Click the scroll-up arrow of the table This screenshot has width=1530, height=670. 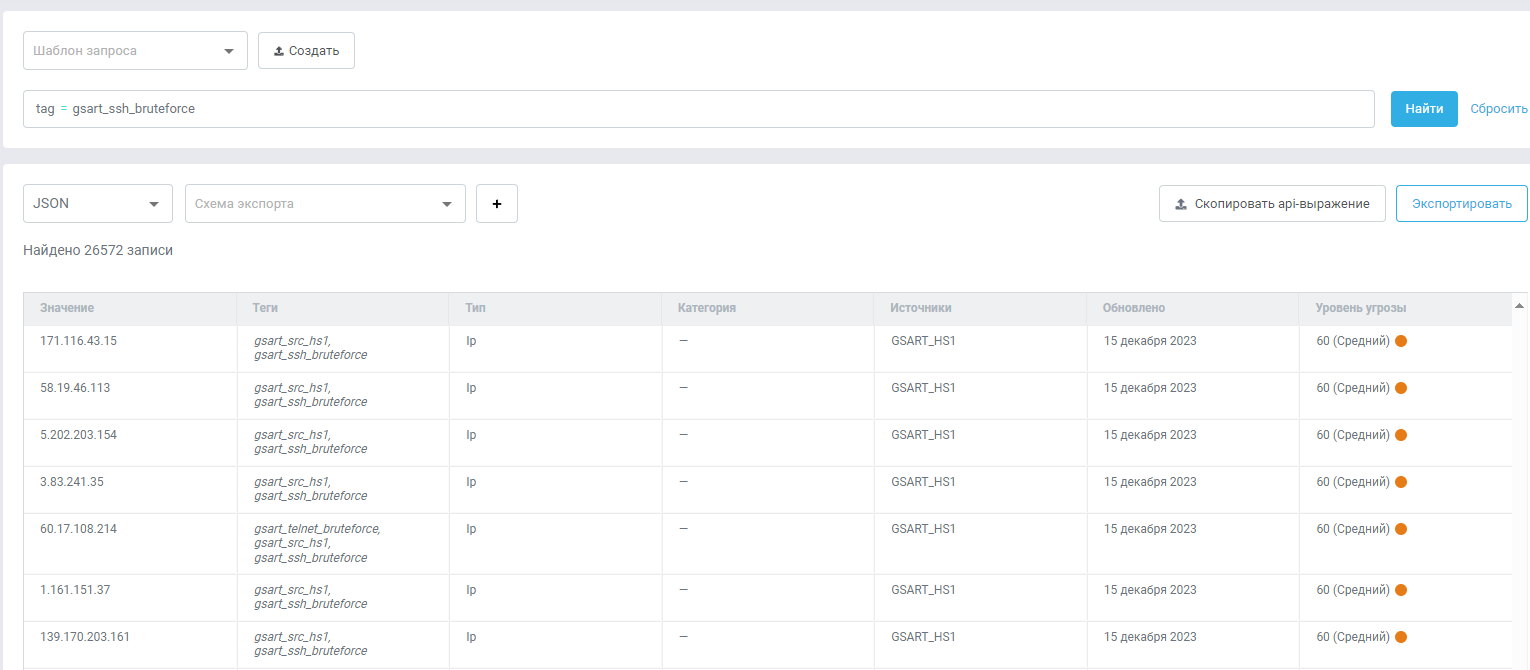(1520, 305)
